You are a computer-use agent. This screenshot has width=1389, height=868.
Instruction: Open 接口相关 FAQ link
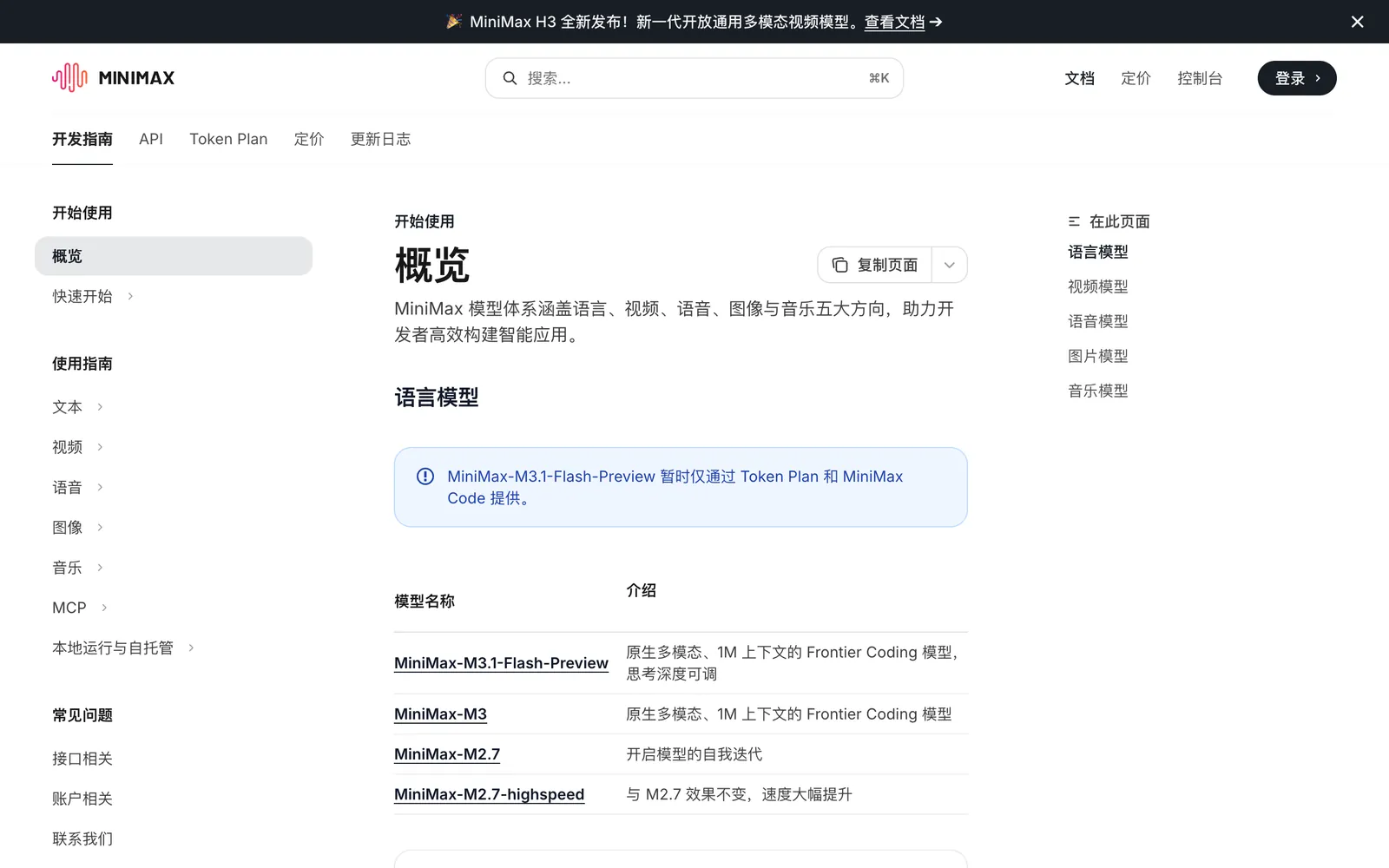click(x=82, y=759)
